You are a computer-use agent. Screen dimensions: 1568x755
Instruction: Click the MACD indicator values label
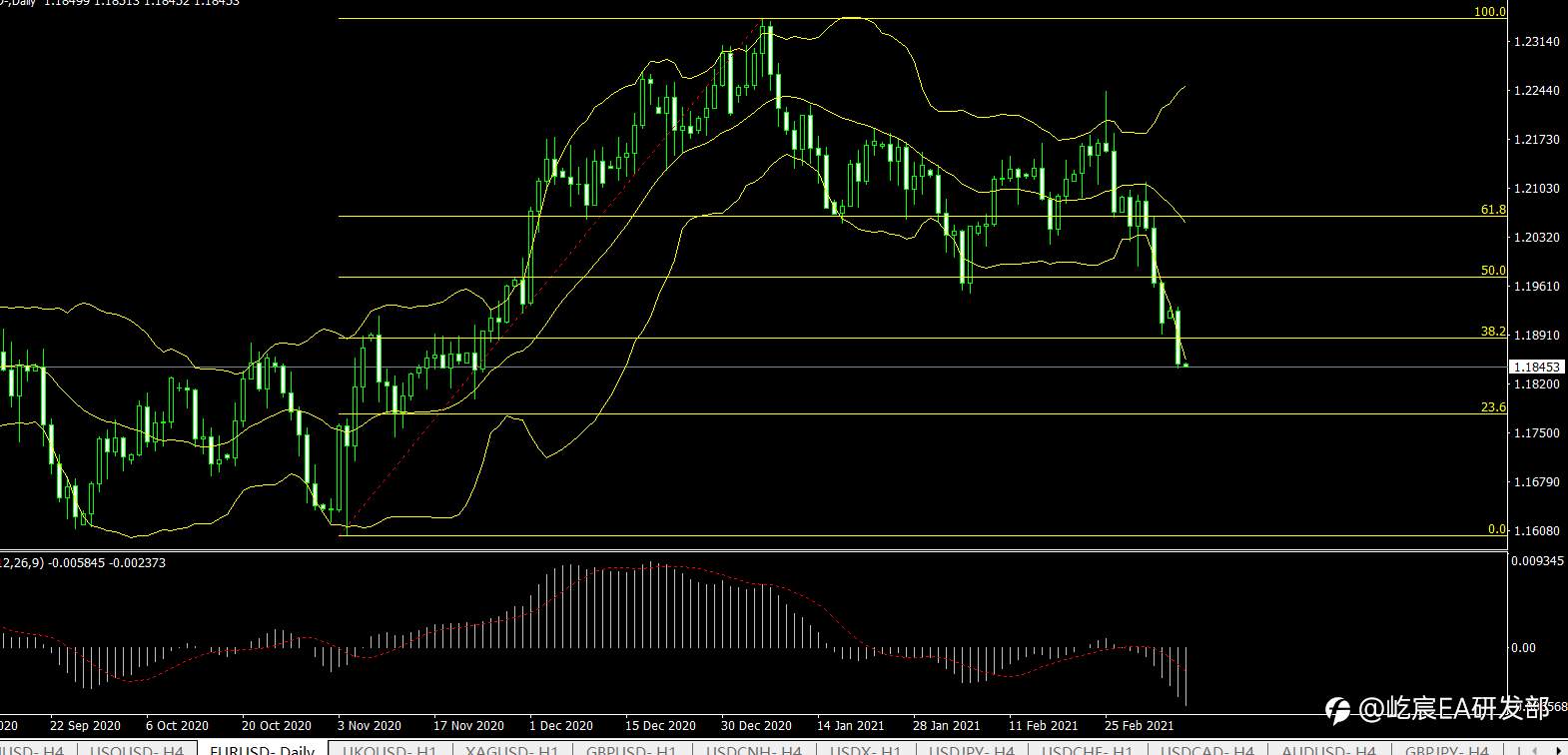(x=83, y=563)
